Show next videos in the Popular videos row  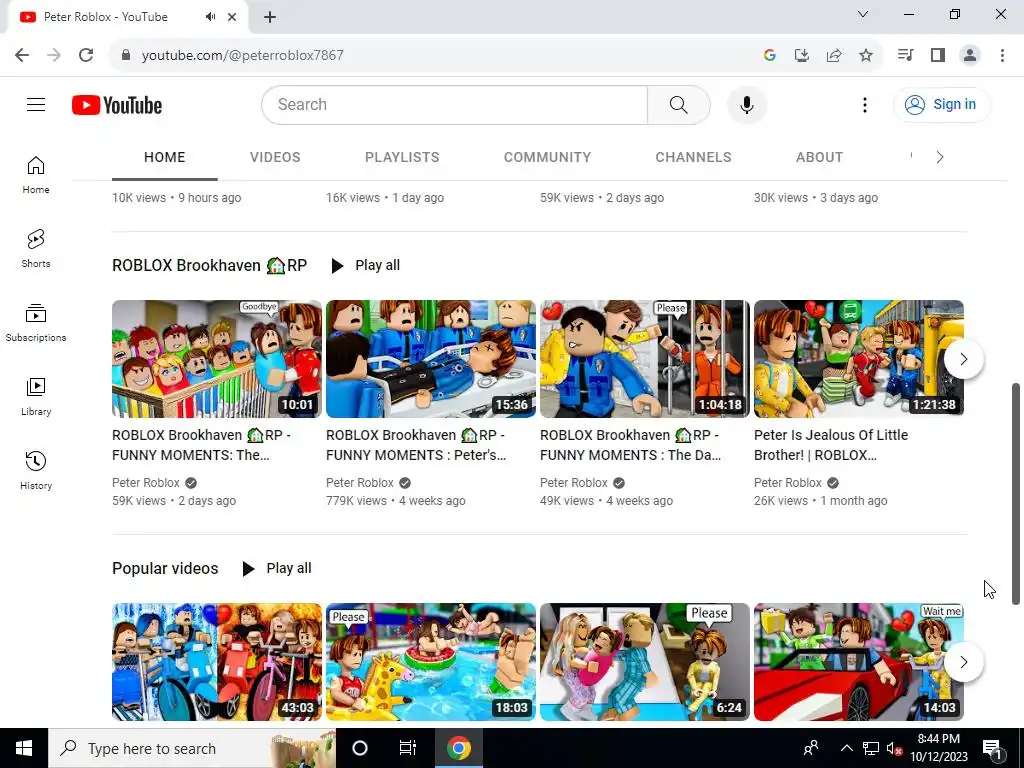click(963, 662)
